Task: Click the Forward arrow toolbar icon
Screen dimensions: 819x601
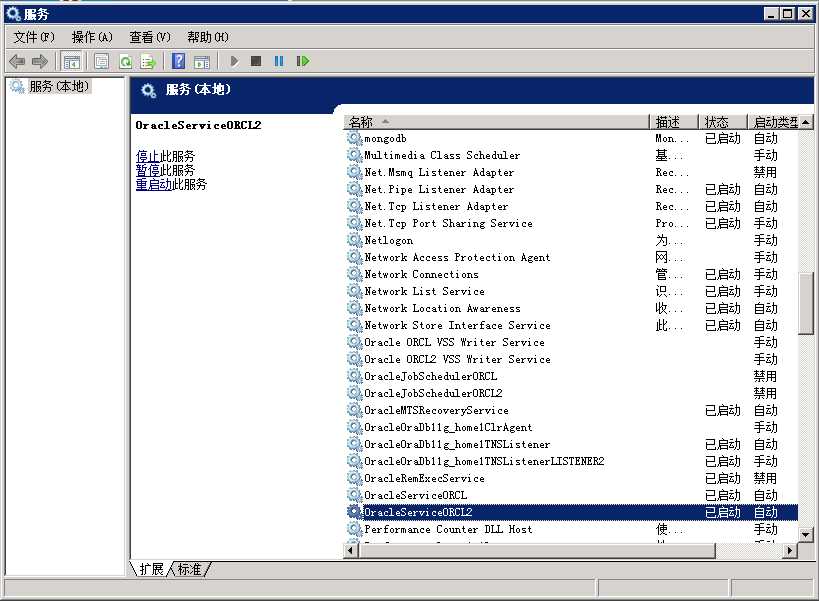Action: tap(40, 62)
